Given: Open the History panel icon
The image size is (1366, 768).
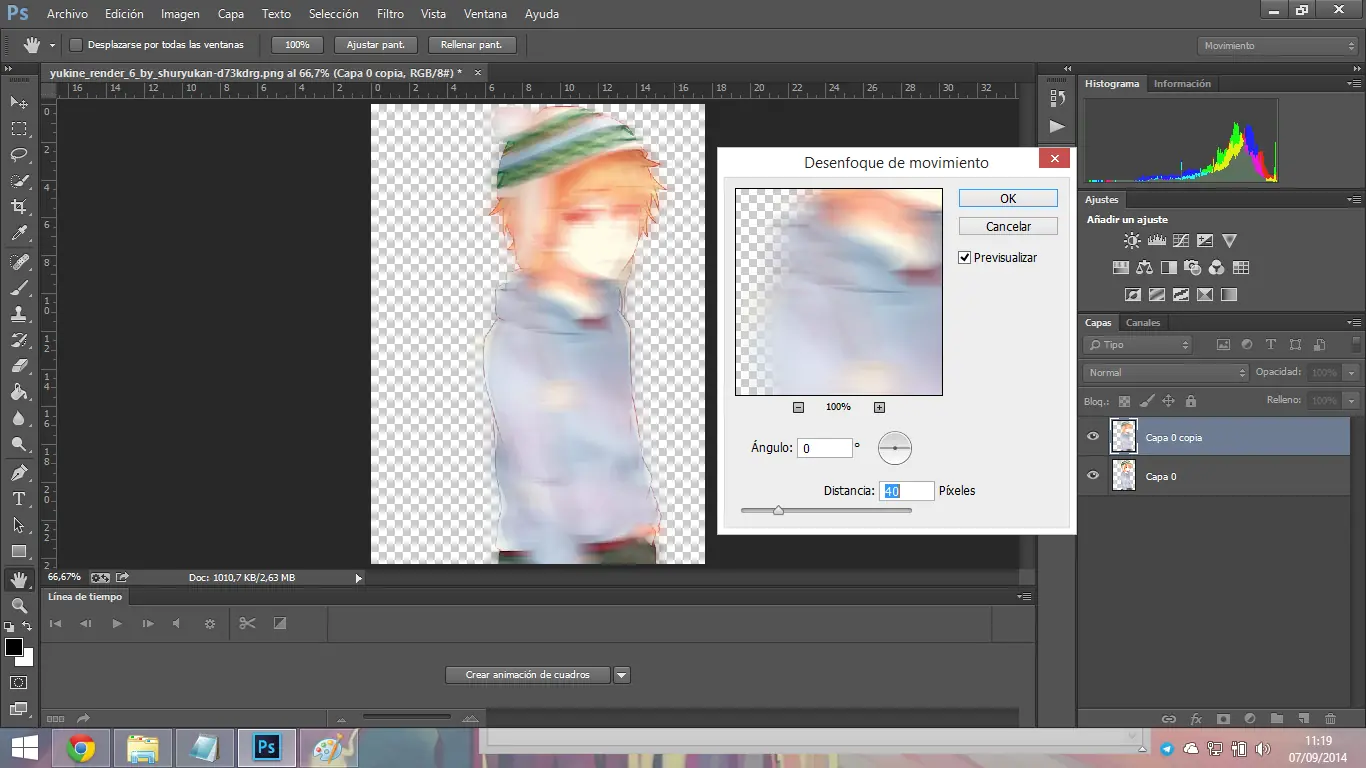Looking at the screenshot, I should pyautogui.click(x=1057, y=98).
